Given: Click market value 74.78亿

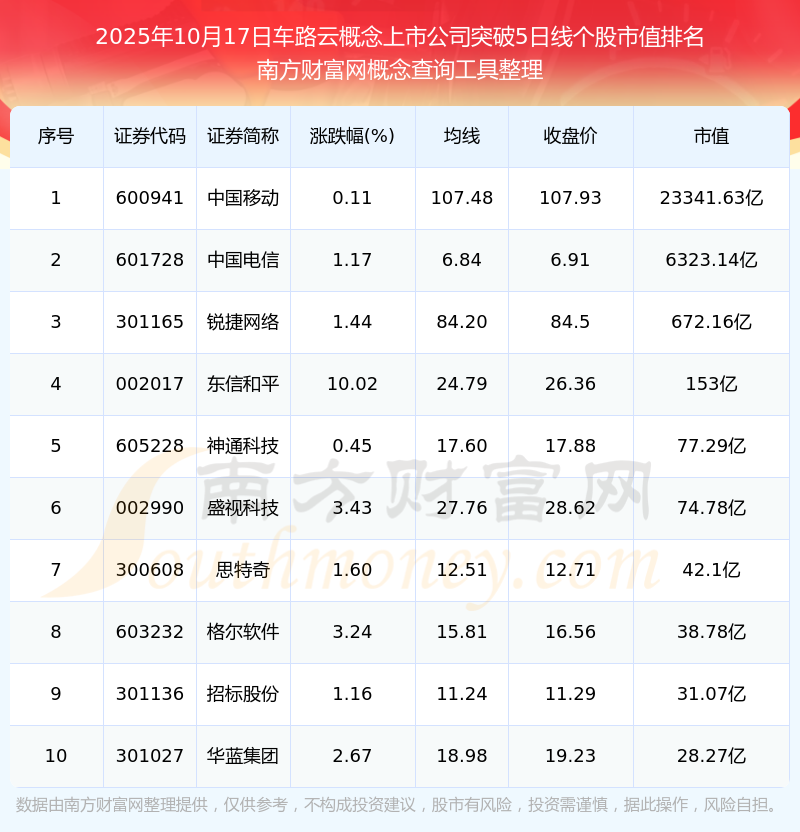Looking at the screenshot, I should pyautogui.click(x=711, y=508).
